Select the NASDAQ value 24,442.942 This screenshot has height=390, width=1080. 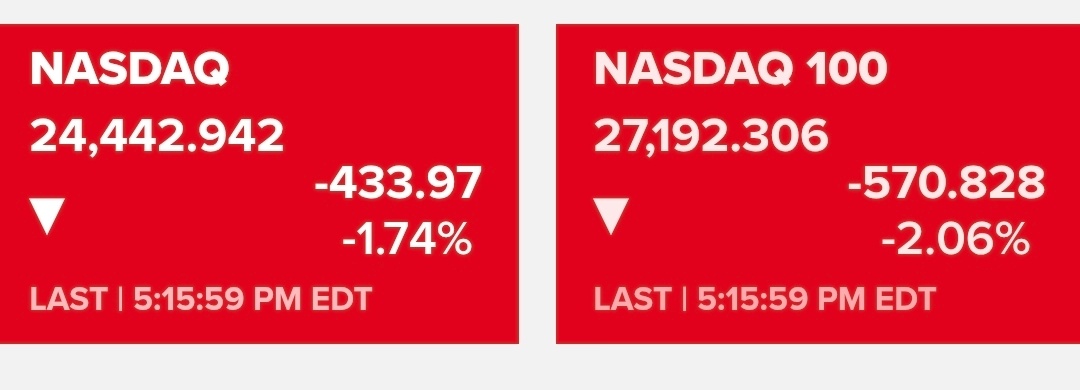tap(157, 136)
